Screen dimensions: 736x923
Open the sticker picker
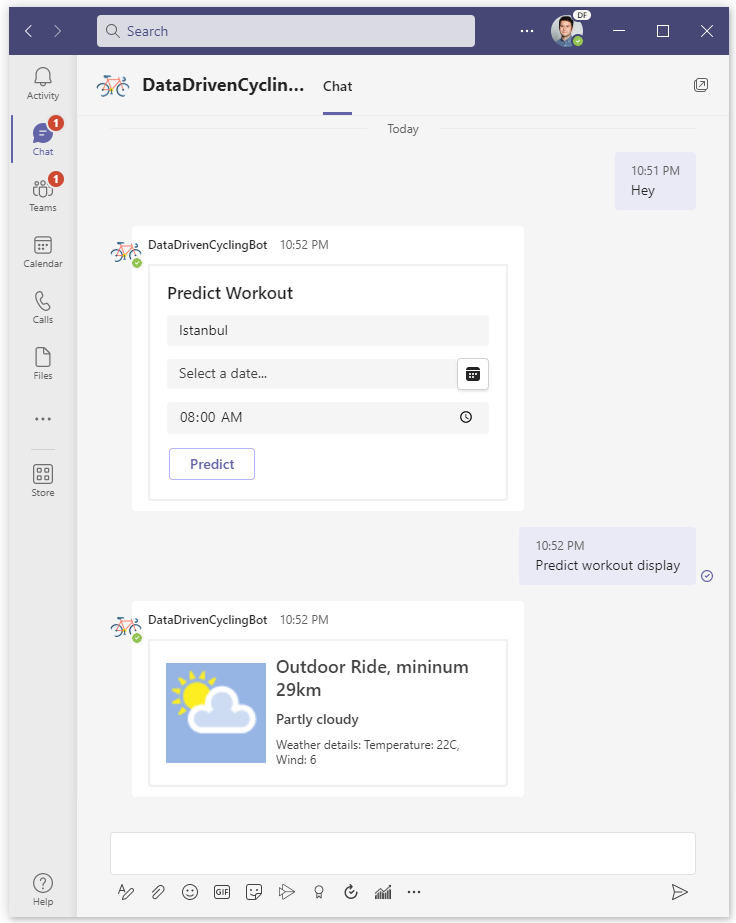coord(254,892)
